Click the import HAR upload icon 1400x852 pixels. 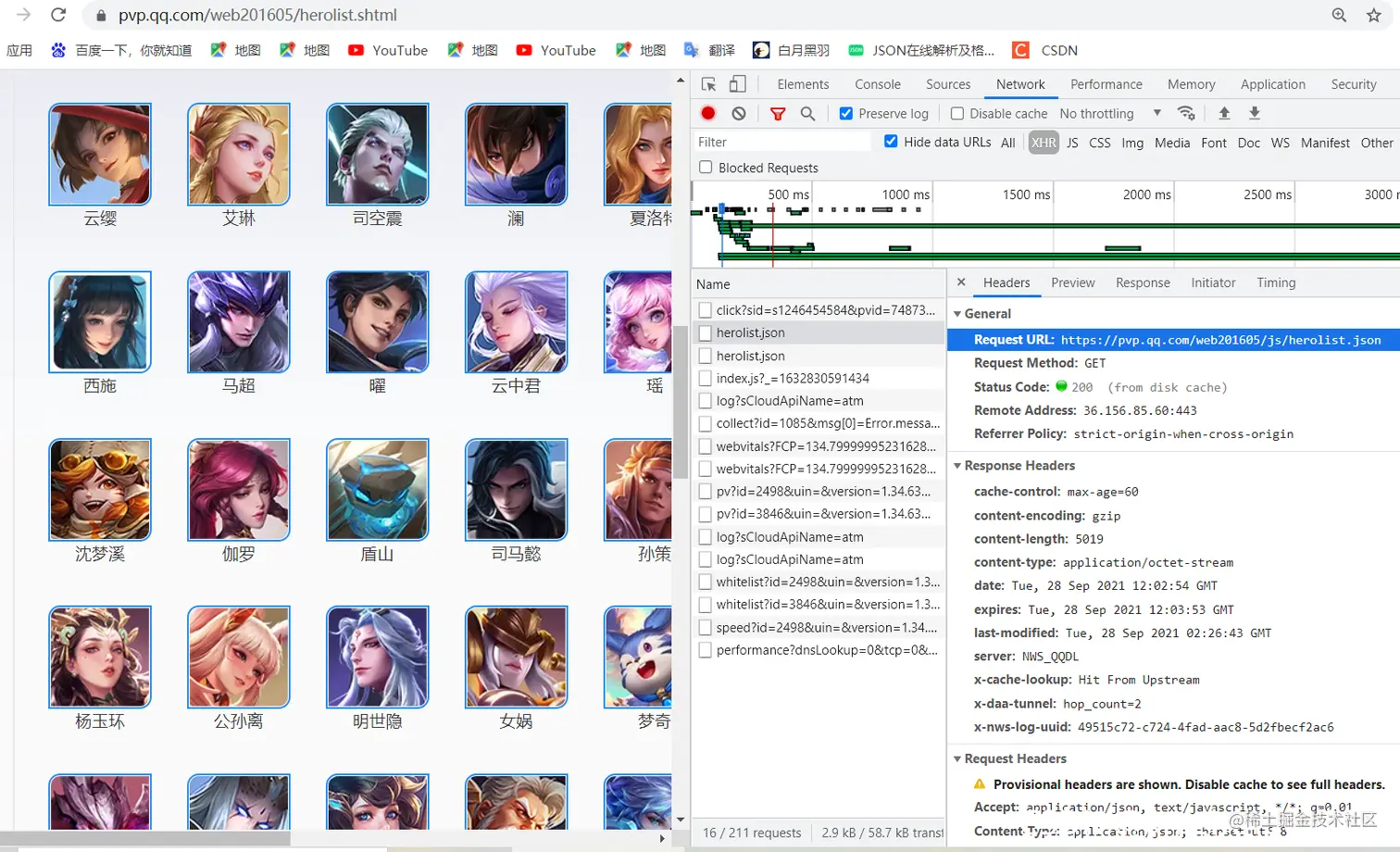click(x=1224, y=113)
